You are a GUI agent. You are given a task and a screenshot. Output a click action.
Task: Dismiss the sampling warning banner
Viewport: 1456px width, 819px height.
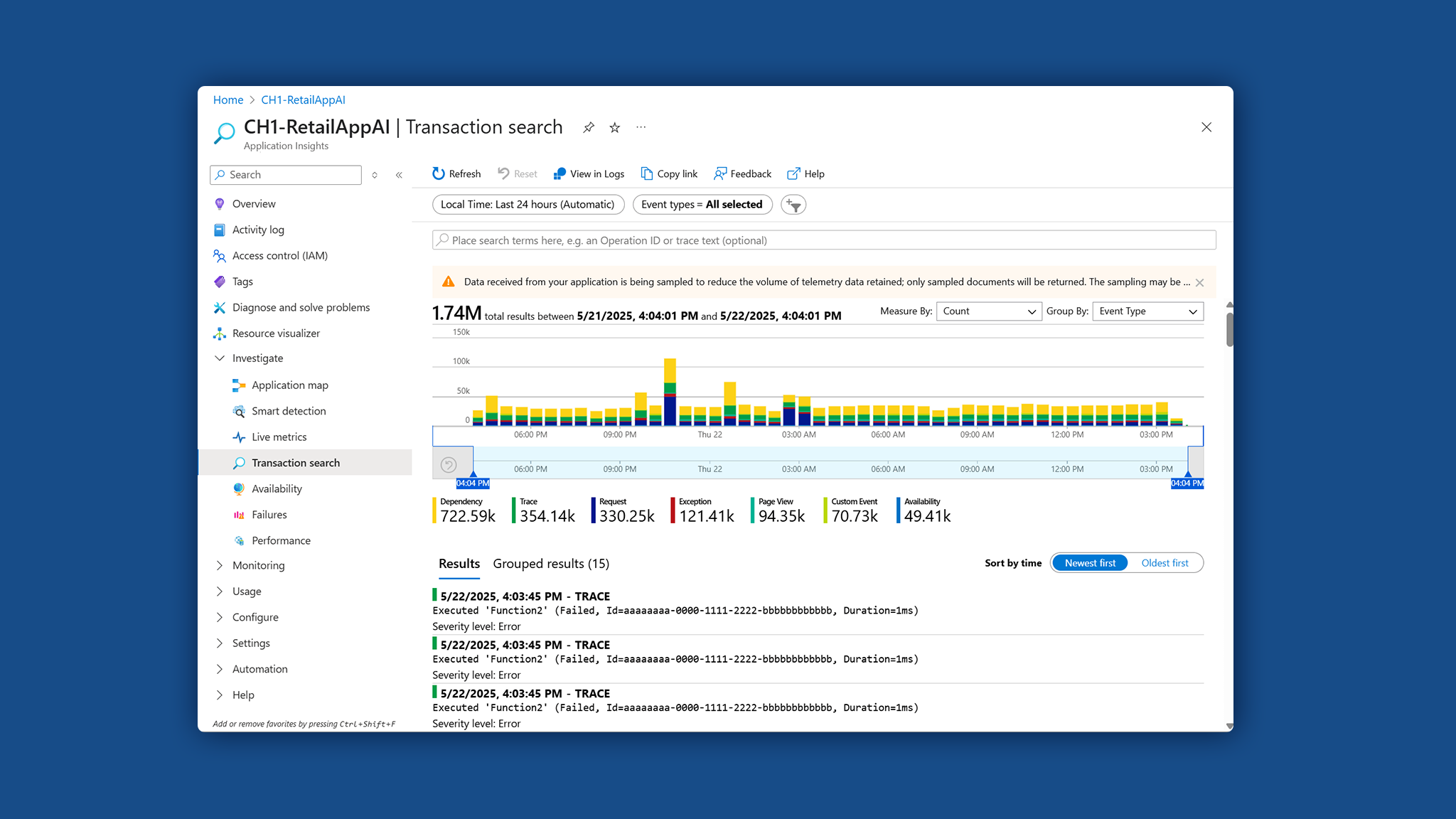[x=1199, y=282]
